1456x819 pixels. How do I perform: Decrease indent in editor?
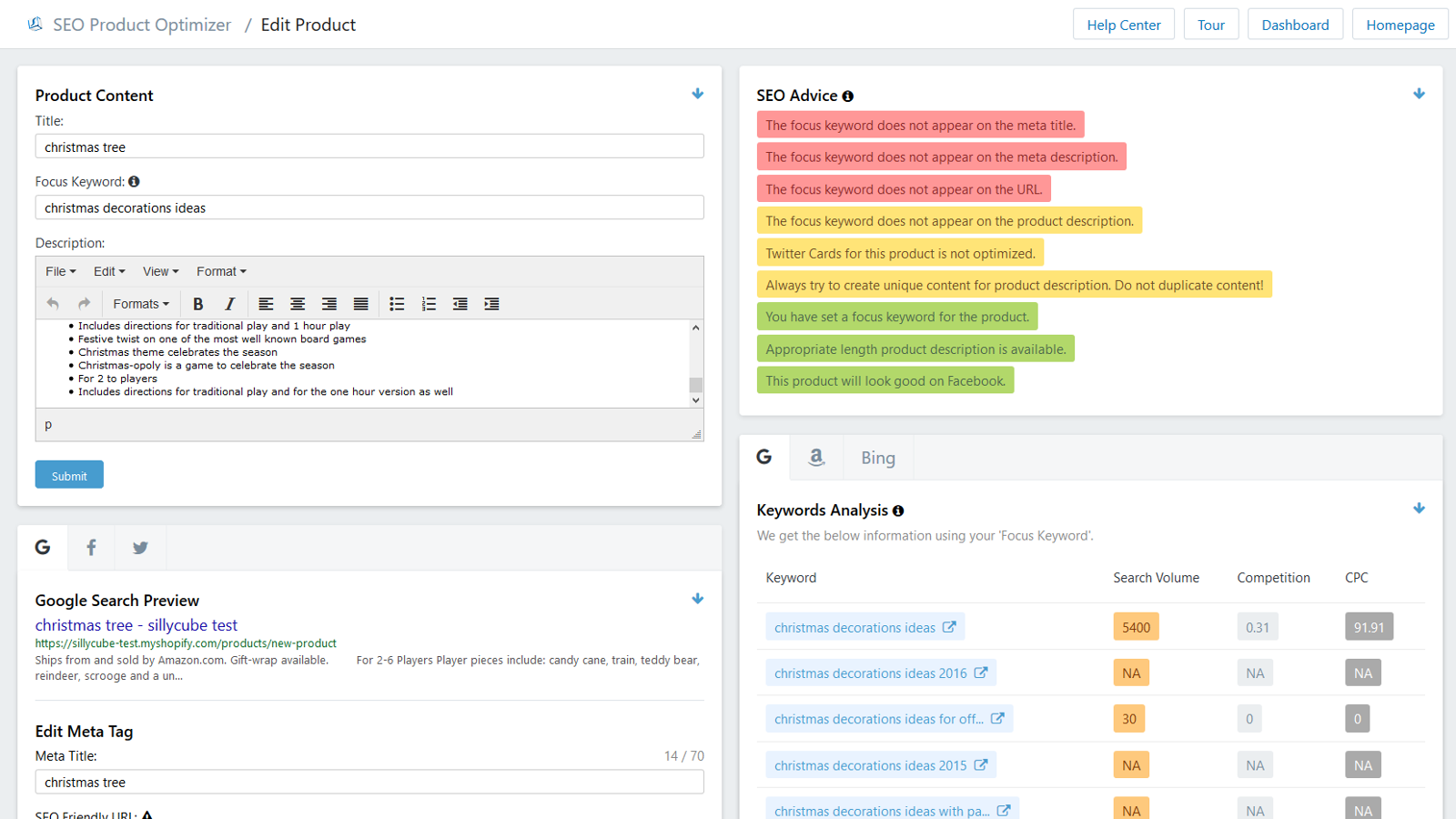460,304
